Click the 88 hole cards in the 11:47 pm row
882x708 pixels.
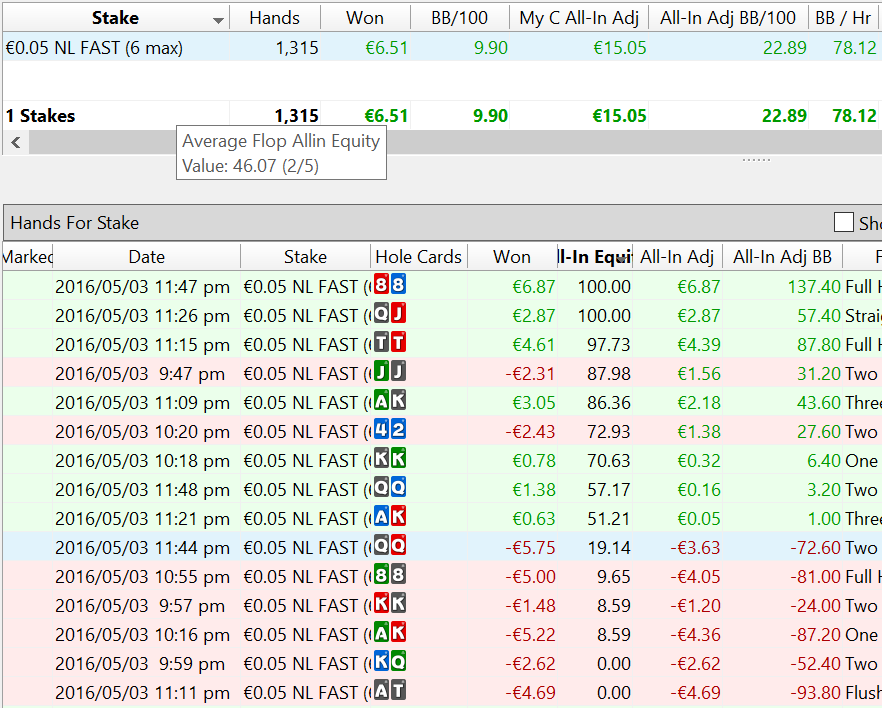[x=390, y=285]
